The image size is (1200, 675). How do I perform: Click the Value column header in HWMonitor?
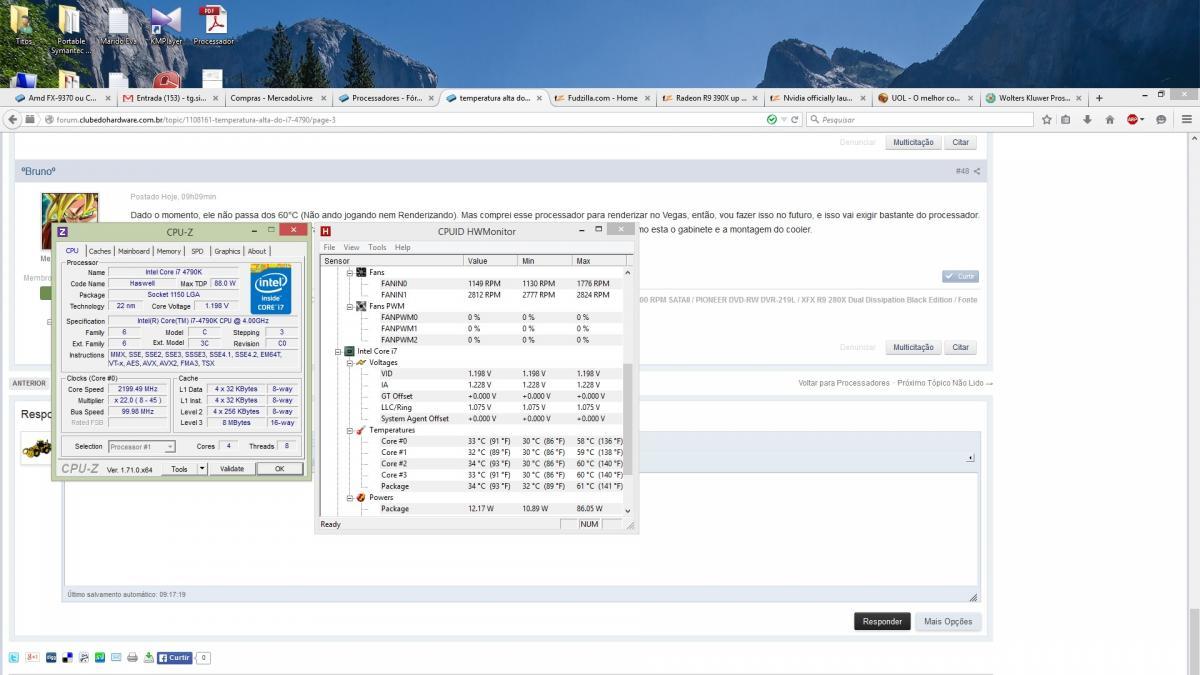click(x=492, y=260)
